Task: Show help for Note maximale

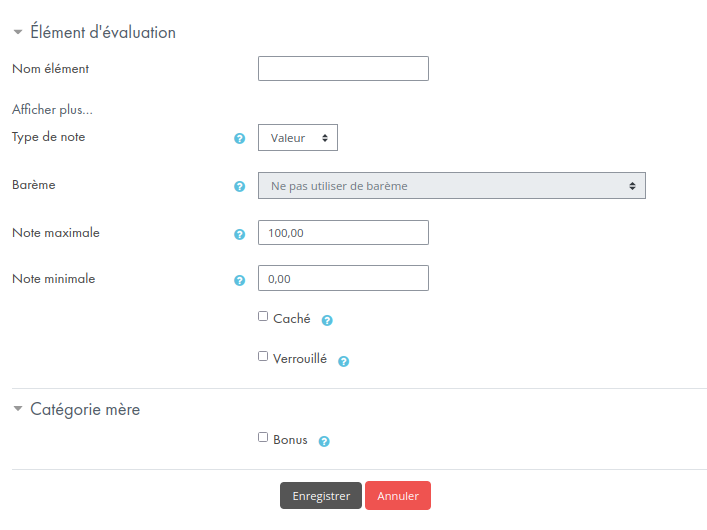Action: pyautogui.click(x=239, y=234)
